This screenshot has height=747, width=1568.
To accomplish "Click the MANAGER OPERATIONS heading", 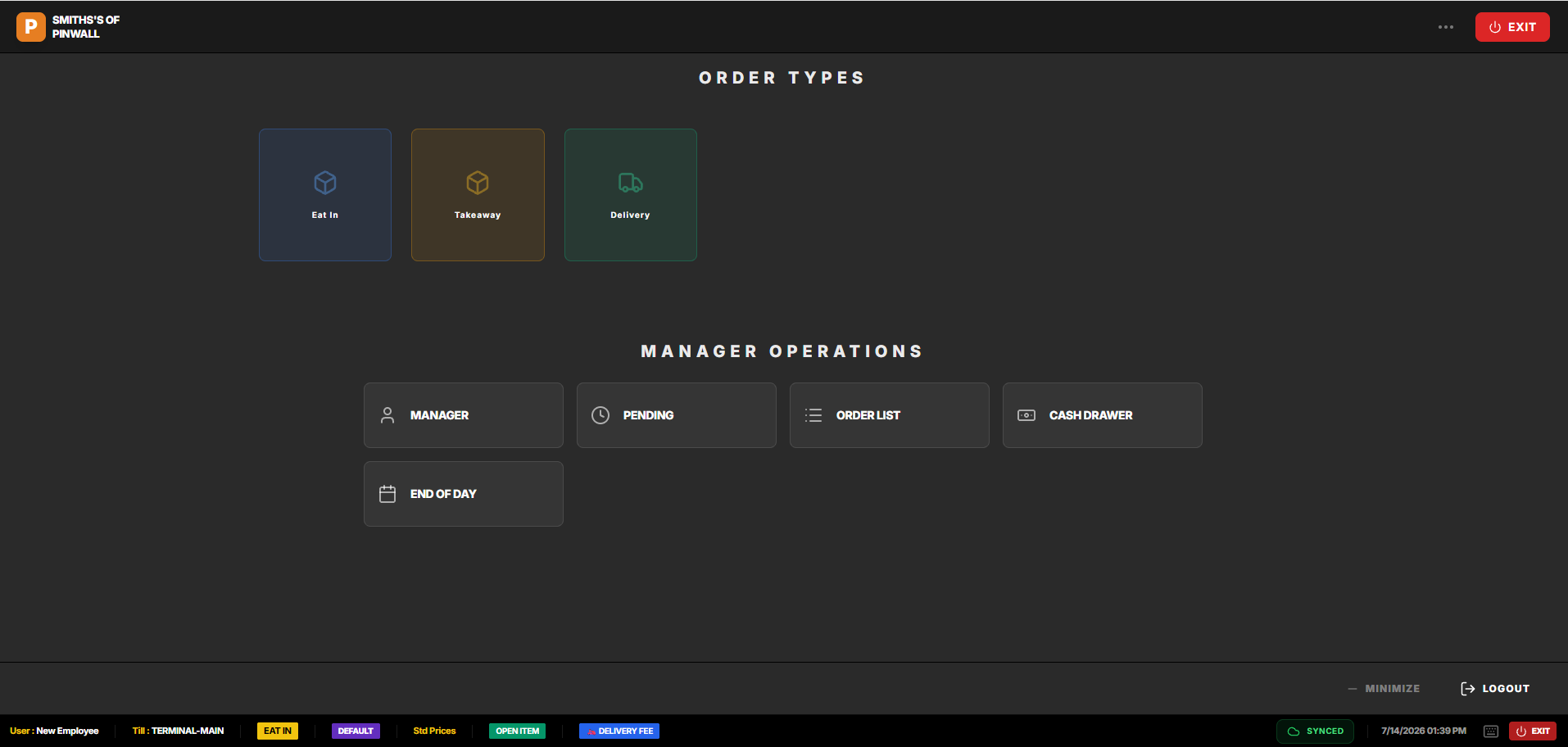I will (x=782, y=351).
